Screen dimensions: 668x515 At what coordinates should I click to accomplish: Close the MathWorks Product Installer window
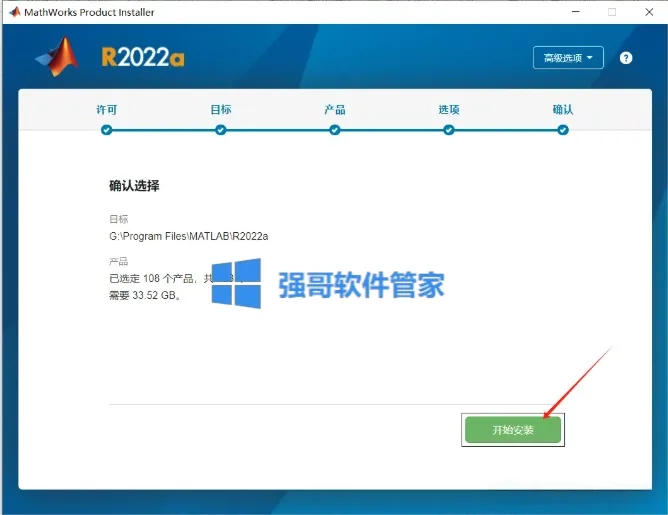(x=649, y=12)
